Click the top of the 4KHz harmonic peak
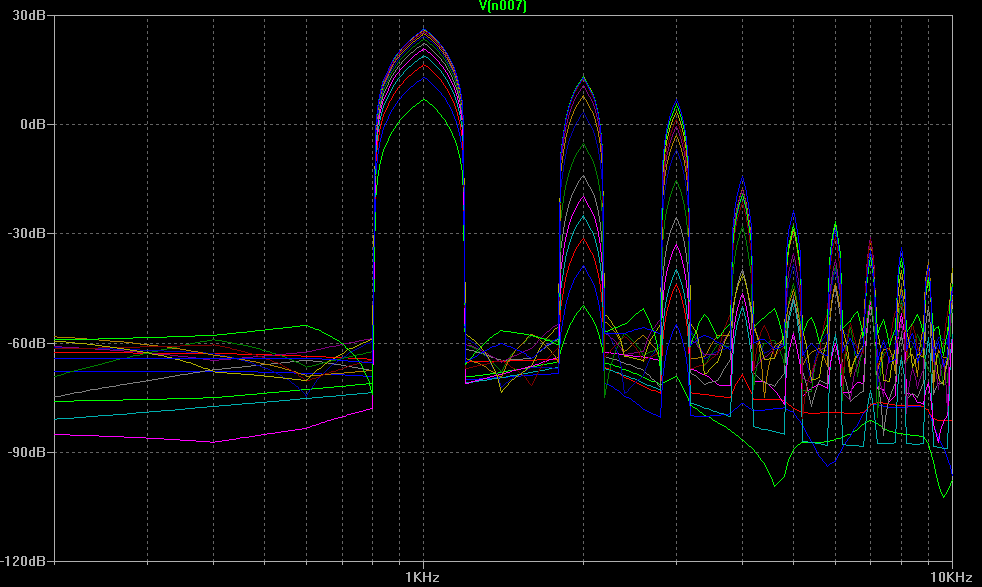 [x=742, y=181]
